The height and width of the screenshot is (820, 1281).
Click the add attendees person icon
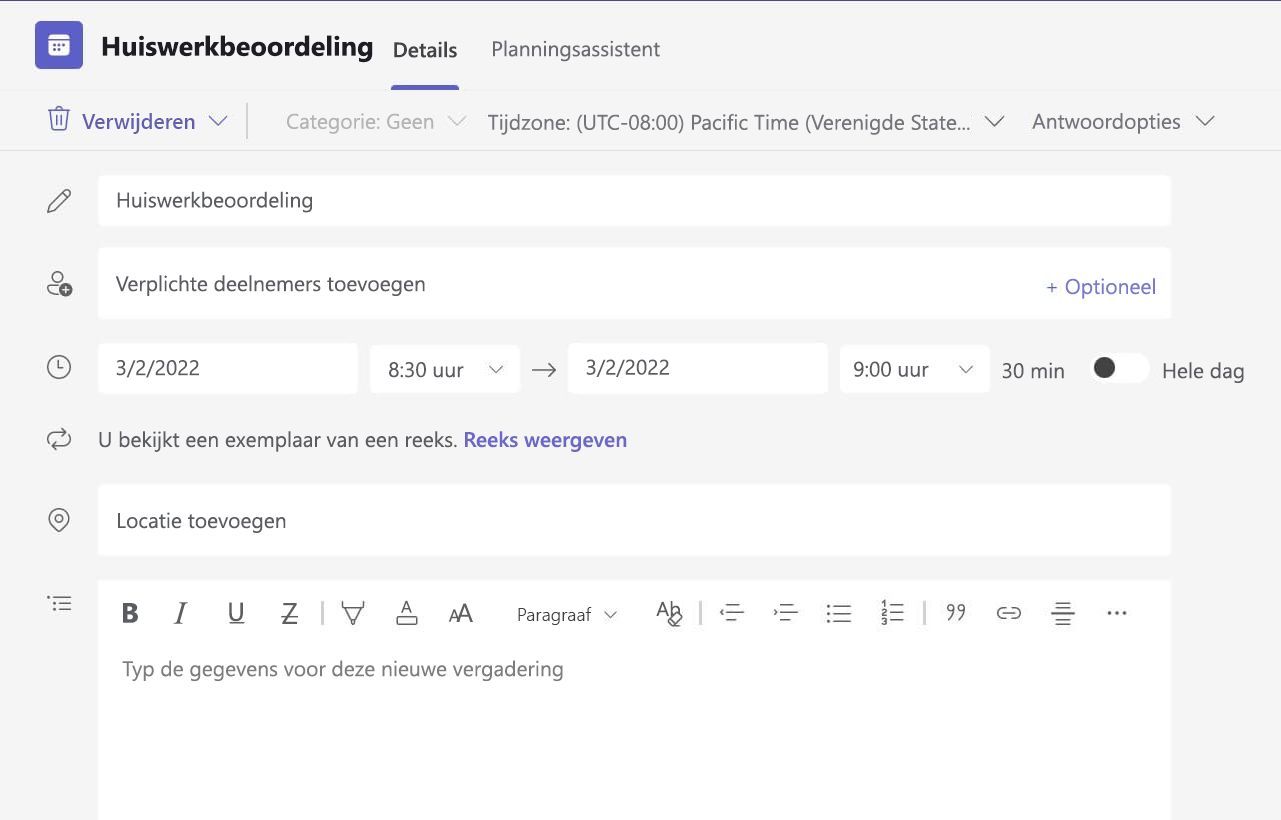pyautogui.click(x=59, y=284)
